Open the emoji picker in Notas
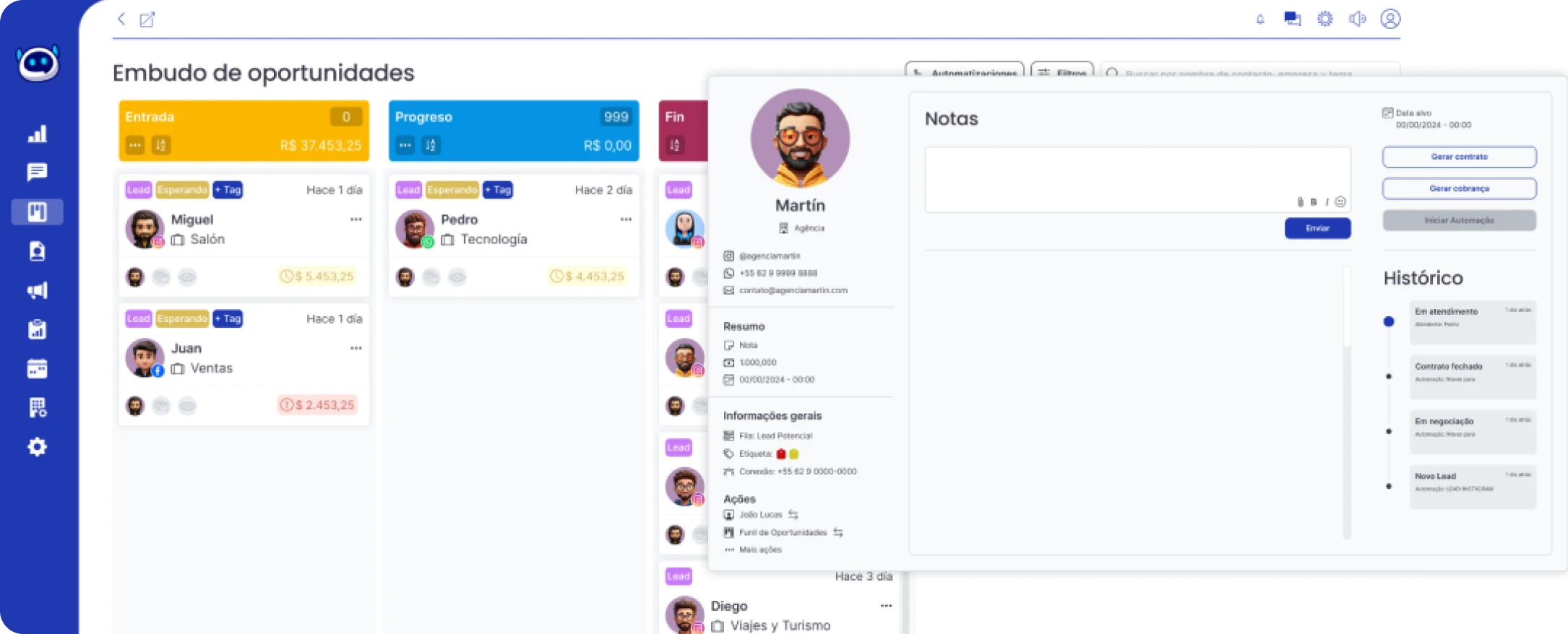Viewport: 1568px width, 634px height. click(1340, 202)
